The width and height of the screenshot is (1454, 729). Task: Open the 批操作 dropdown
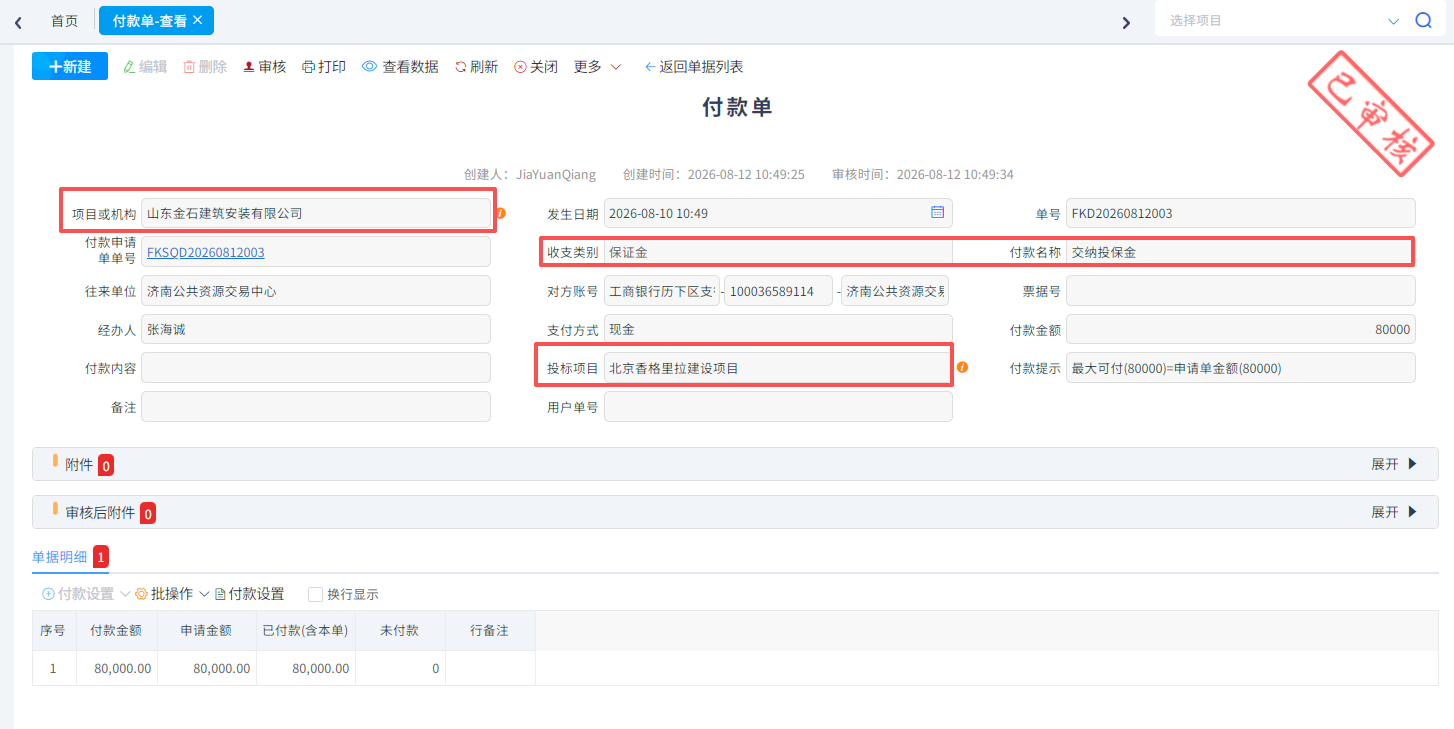pos(172,594)
